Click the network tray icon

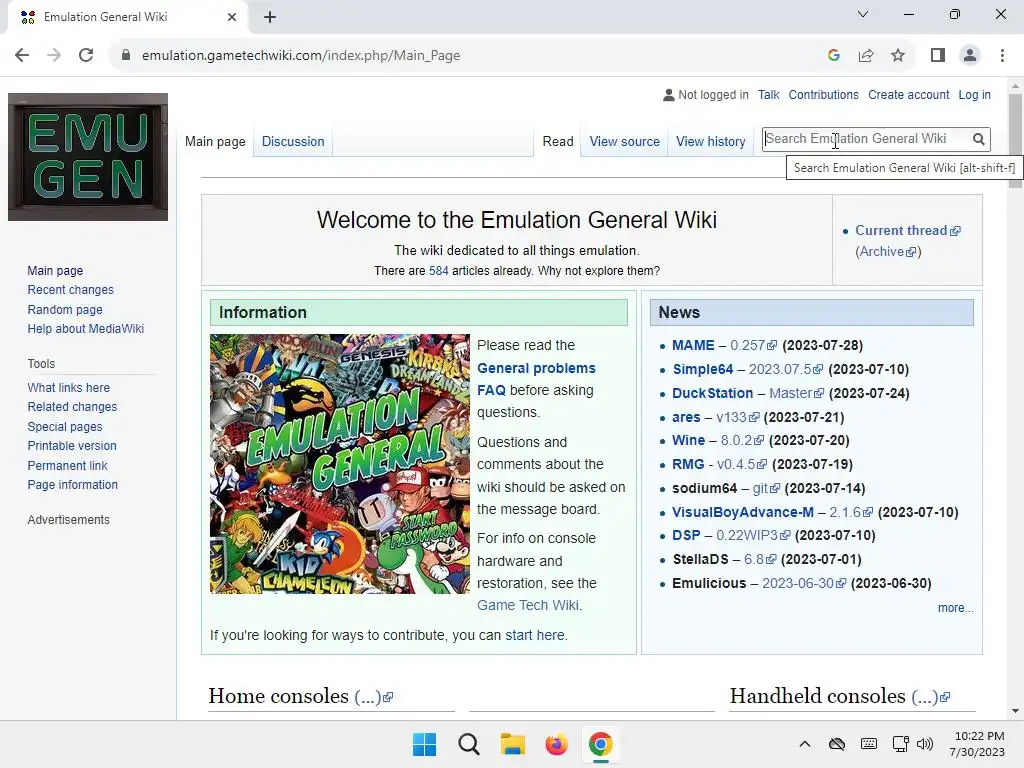pyautogui.click(x=901, y=744)
